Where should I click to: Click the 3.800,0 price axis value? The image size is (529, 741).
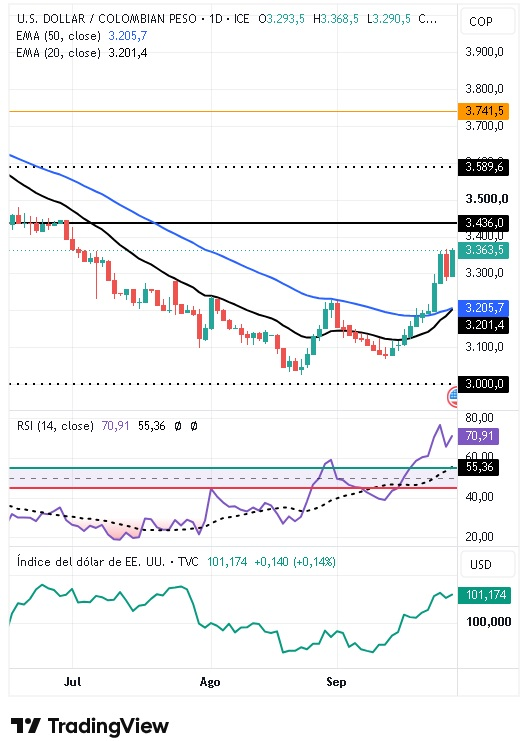[484, 89]
